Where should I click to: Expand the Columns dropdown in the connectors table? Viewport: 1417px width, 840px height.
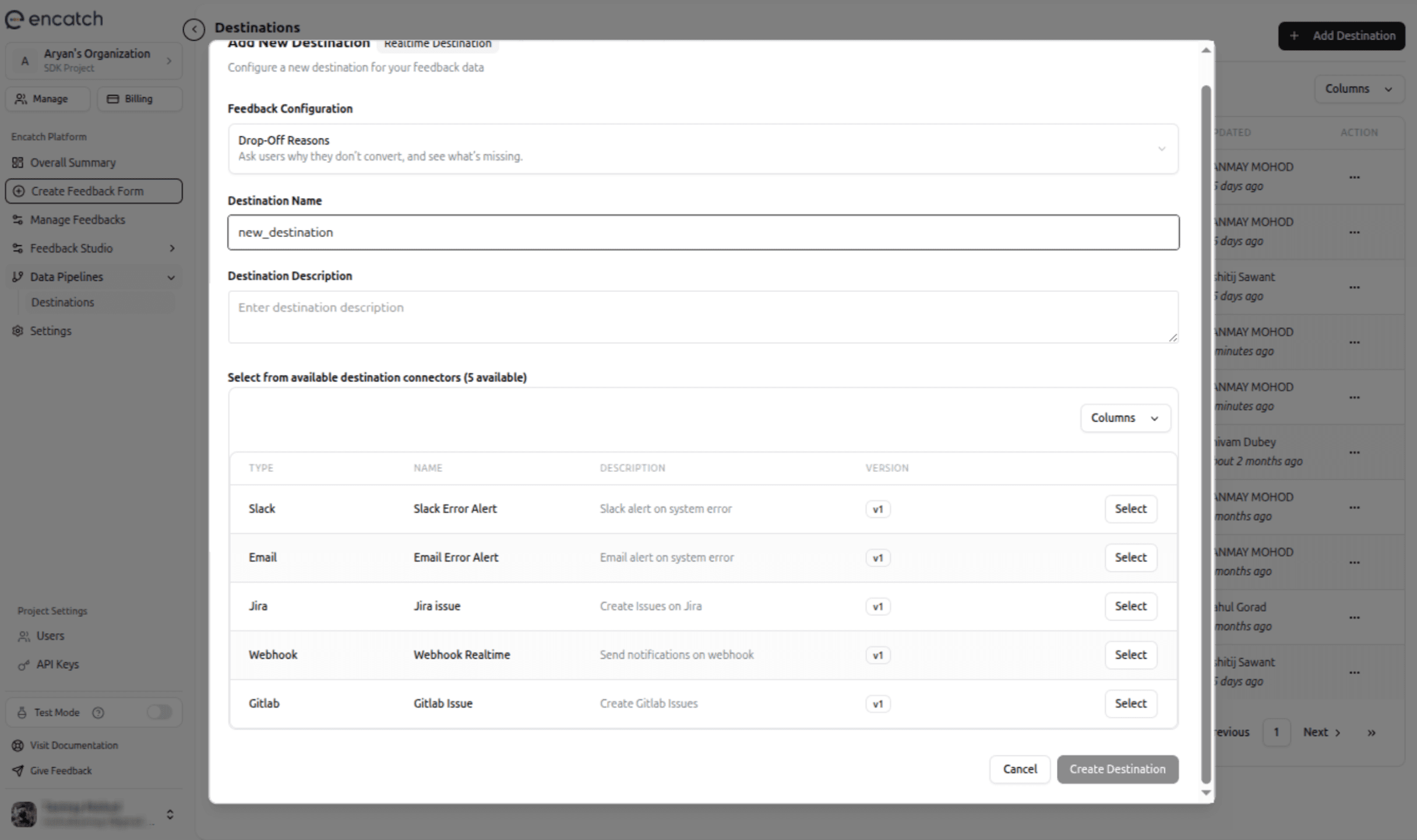click(1125, 418)
